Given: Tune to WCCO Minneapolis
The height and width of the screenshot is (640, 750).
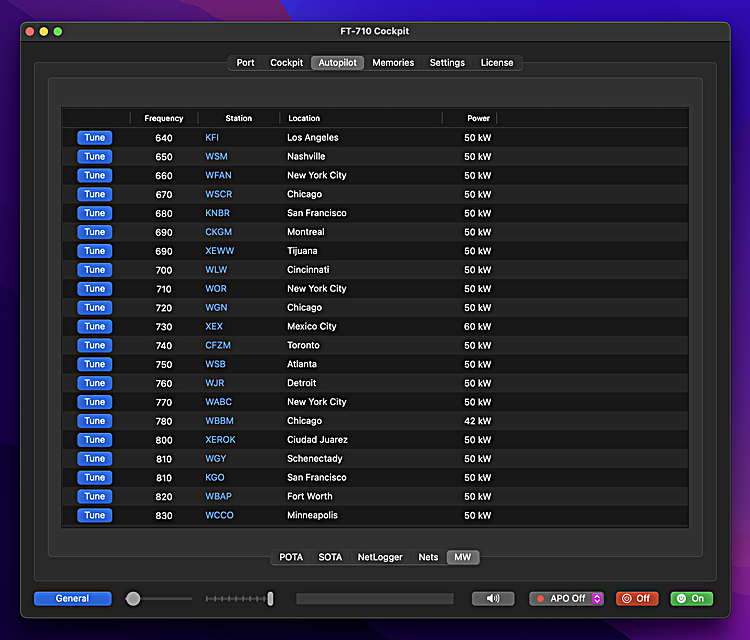Looking at the screenshot, I should click(x=95, y=516).
